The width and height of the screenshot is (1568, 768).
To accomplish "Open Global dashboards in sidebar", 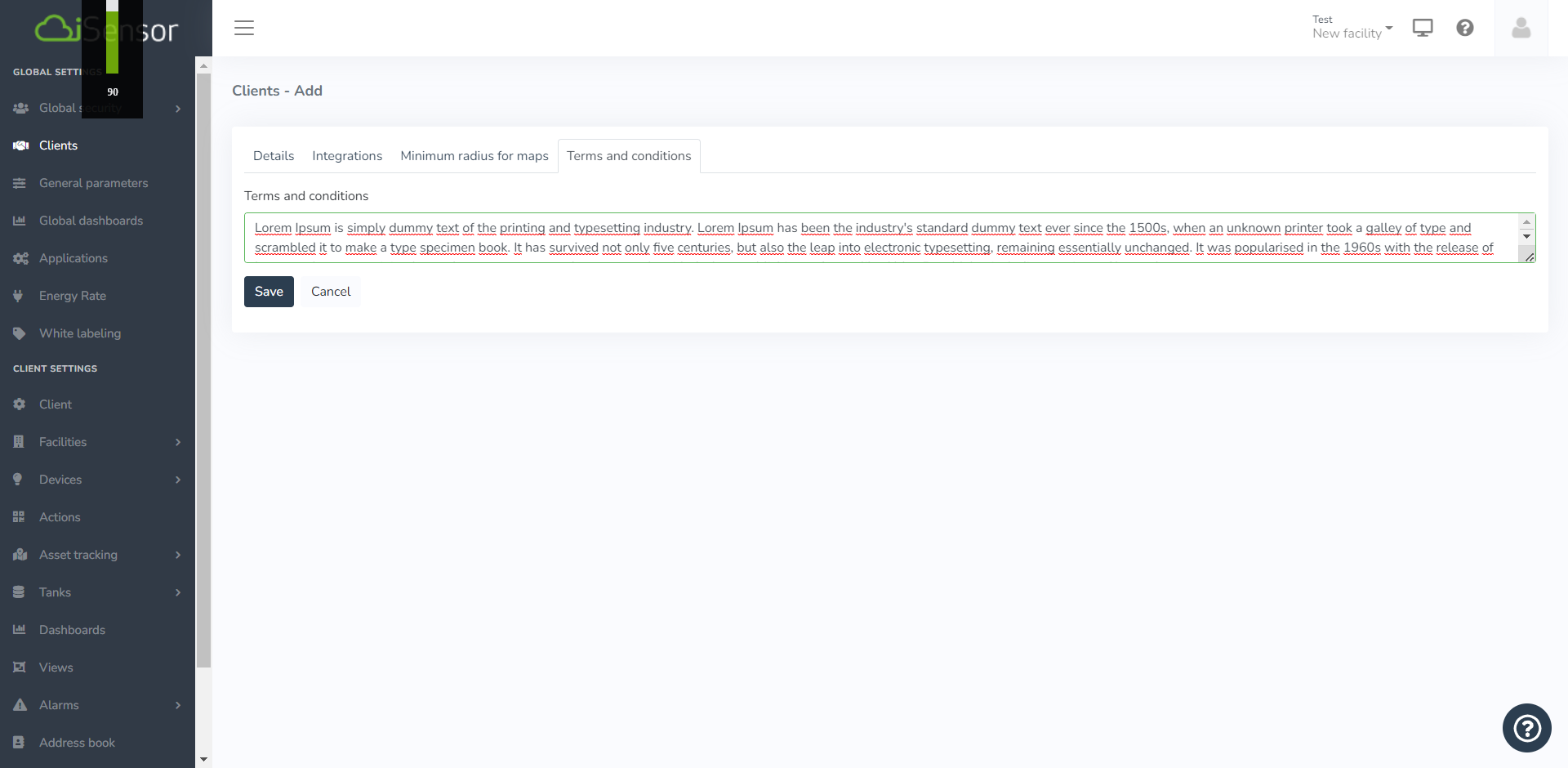I will pos(91,221).
